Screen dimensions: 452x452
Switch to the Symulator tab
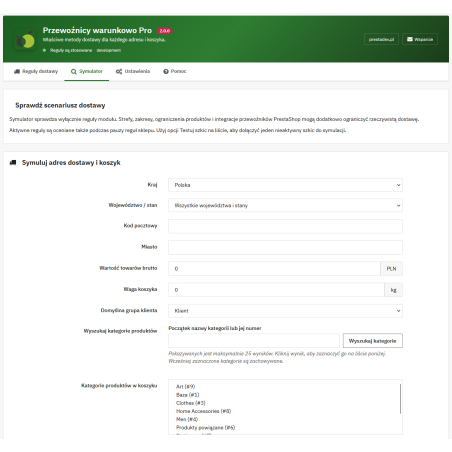point(87,71)
